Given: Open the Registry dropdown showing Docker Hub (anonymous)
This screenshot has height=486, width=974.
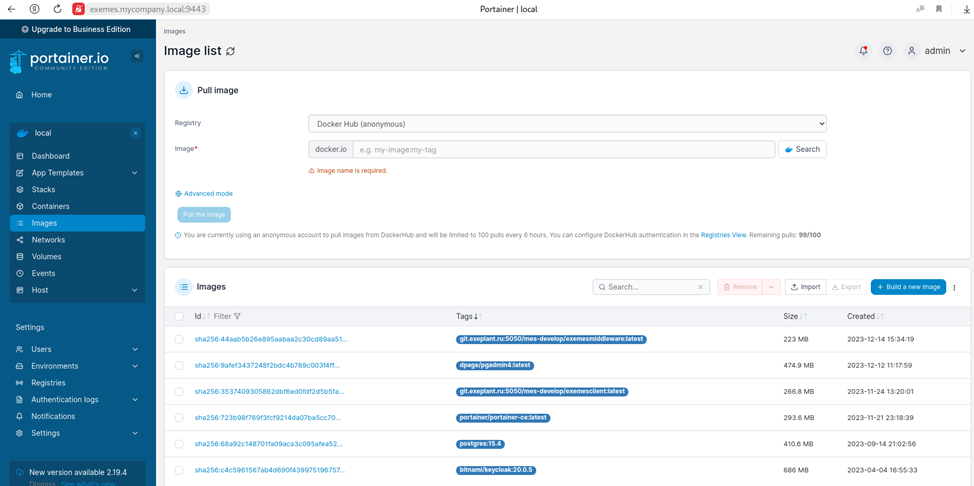Looking at the screenshot, I should [x=567, y=124].
